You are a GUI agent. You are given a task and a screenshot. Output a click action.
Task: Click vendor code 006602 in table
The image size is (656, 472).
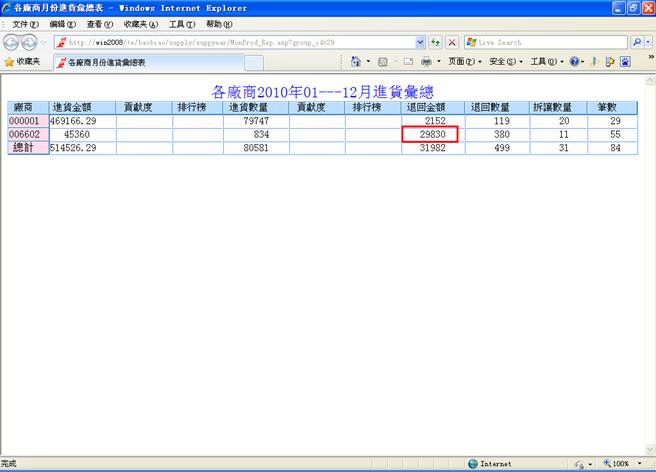(x=26, y=134)
